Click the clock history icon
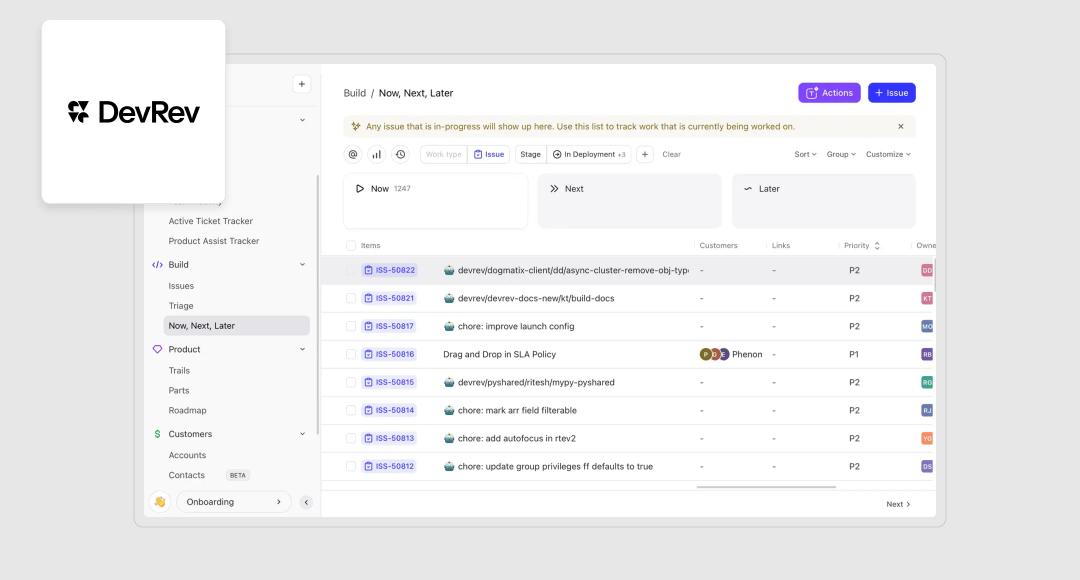Image resolution: width=1080 pixels, height=580 pixels. (401, 154)
